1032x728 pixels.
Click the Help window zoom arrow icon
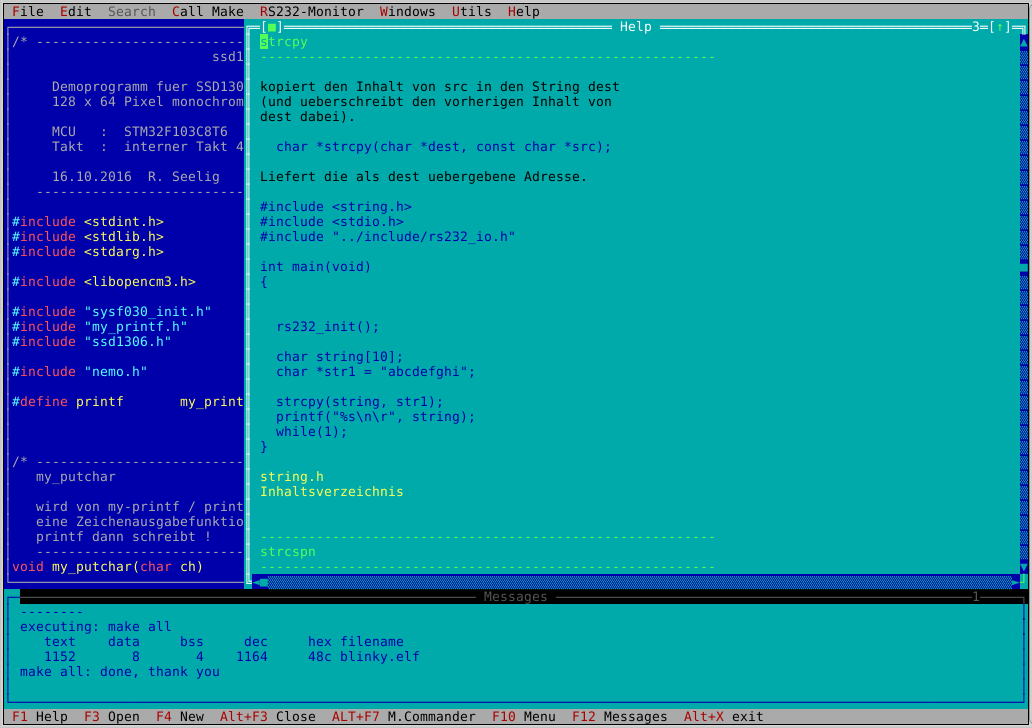click(1000, 27)
